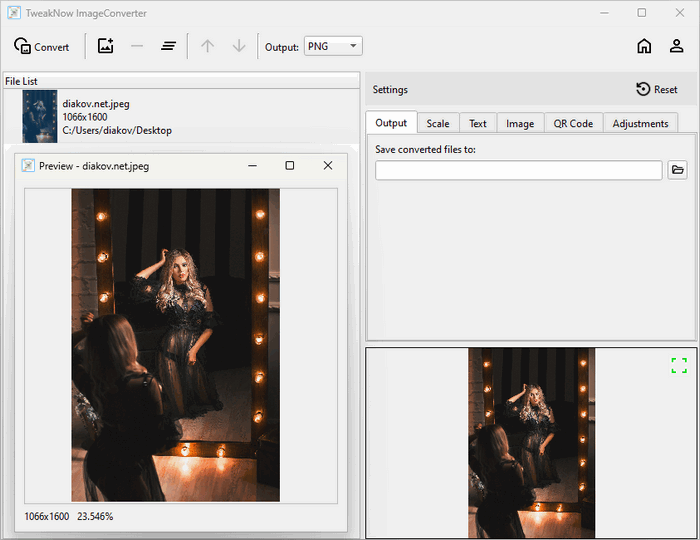
Task: Move file up with the up arrow
Action: click(x=208, y=46)
